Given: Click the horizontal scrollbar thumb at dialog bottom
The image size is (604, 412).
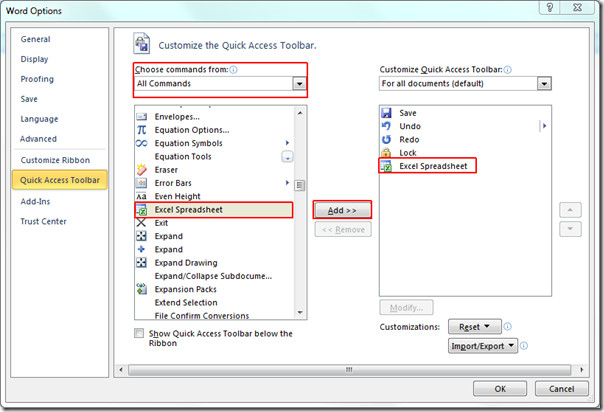Looking at the screenshot, I should pyautogui.click(x=349, y=370).
